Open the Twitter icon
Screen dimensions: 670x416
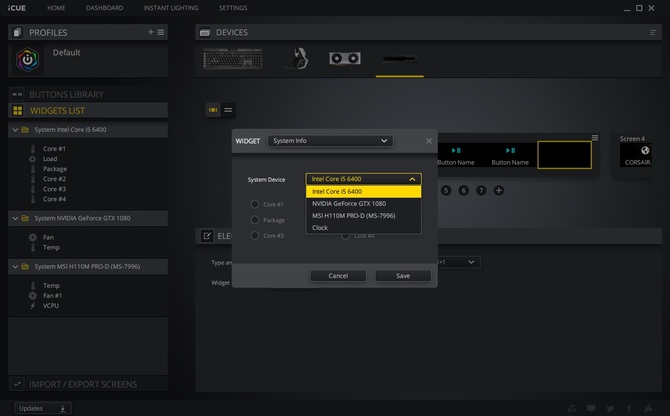(610, 409)
